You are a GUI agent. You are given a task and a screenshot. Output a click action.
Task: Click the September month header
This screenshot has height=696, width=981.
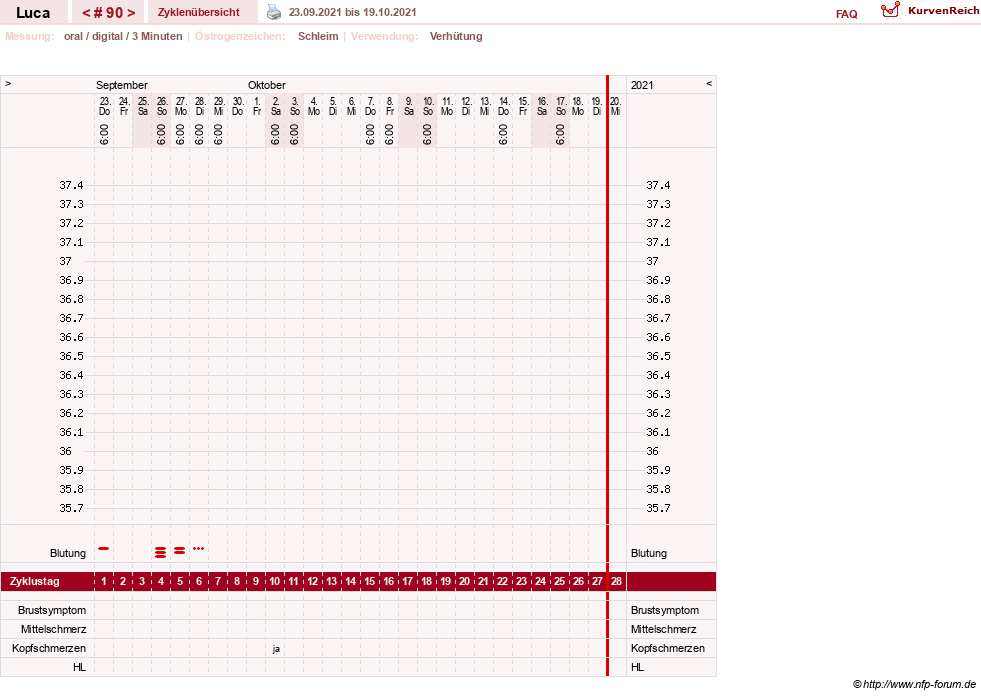[122, 85]
